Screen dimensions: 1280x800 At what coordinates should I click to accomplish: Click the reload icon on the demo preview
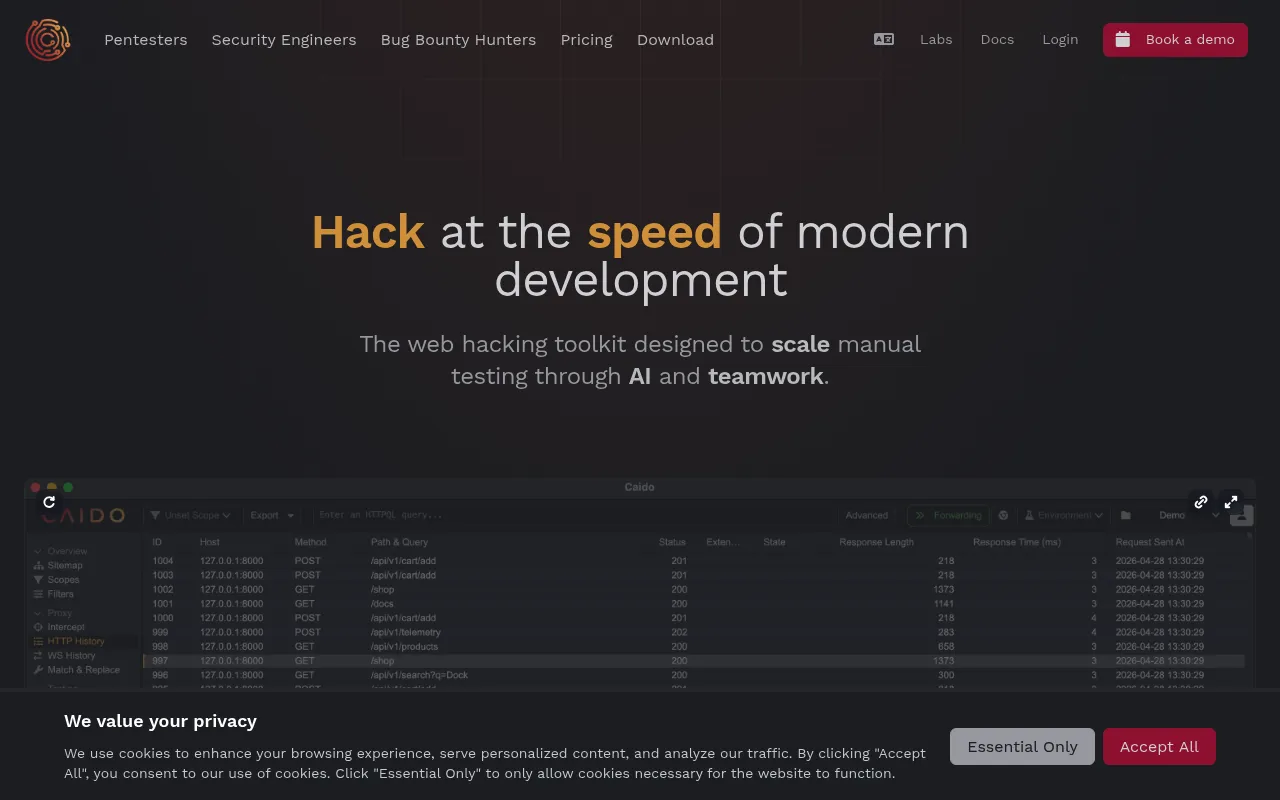[x=49, y=502]
